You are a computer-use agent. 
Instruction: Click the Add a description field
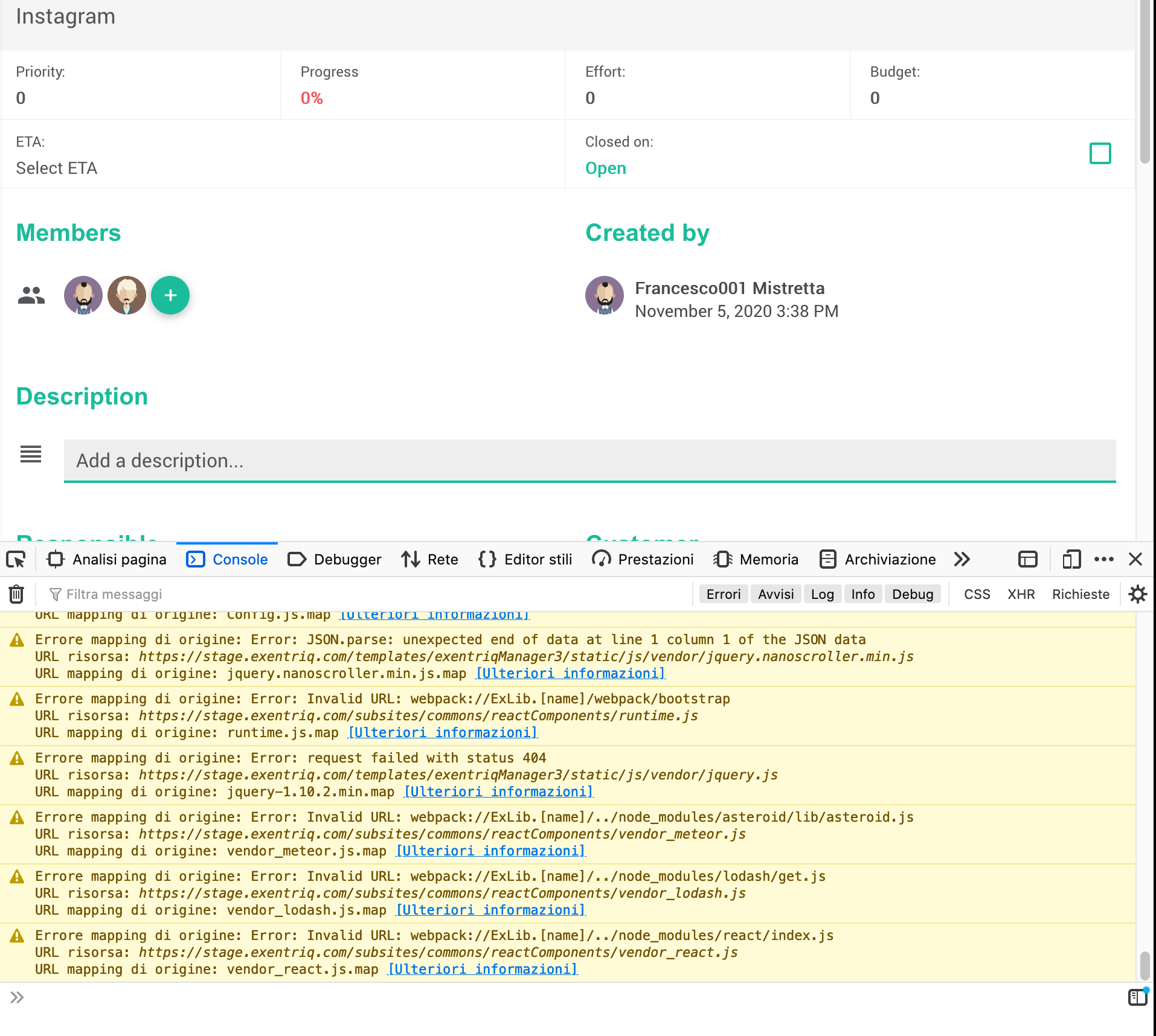(x=589, y=461)
